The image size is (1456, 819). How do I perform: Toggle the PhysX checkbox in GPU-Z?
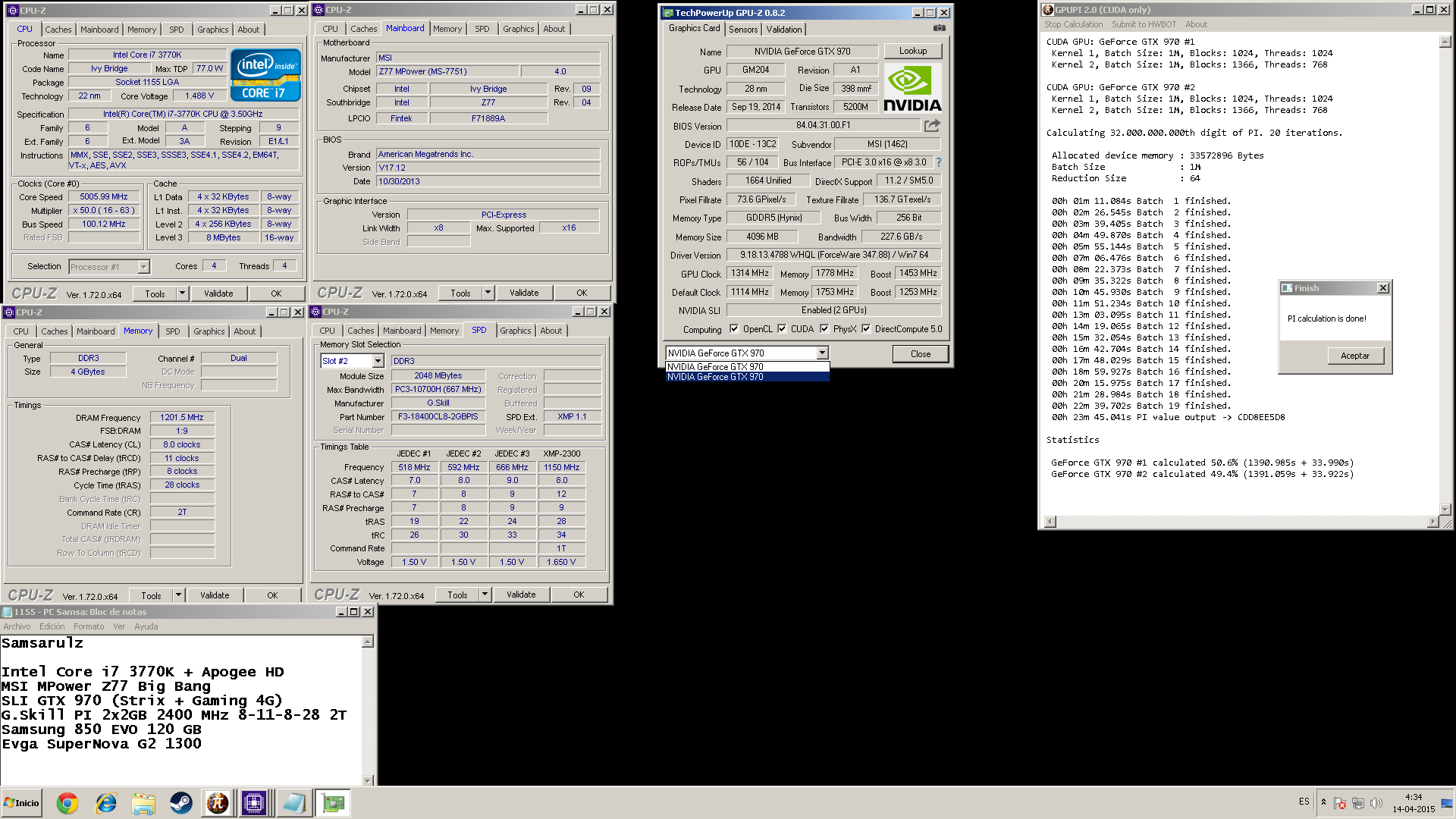pos(824,329)
